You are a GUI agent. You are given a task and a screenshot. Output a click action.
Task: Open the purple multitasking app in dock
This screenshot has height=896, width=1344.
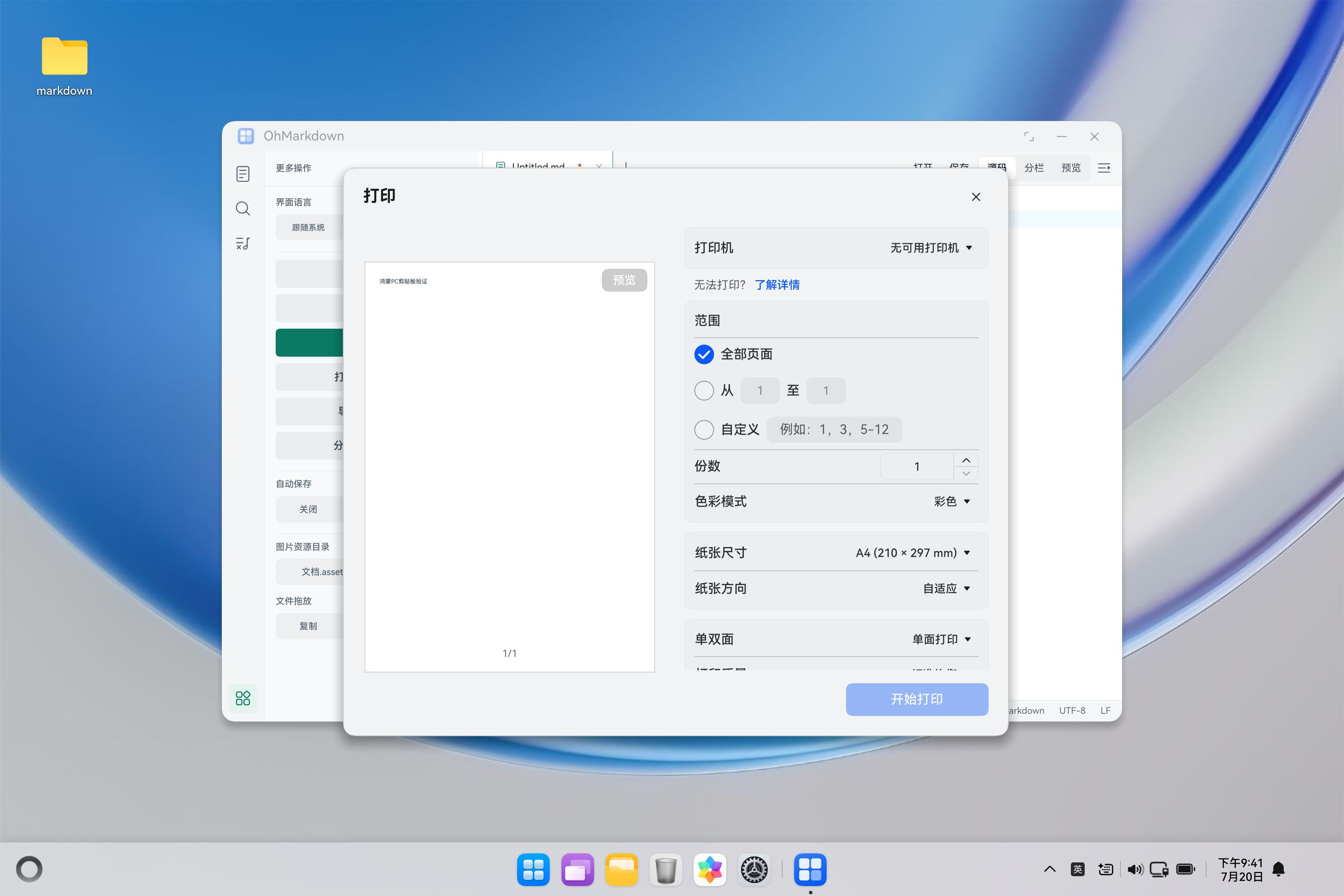577,870
